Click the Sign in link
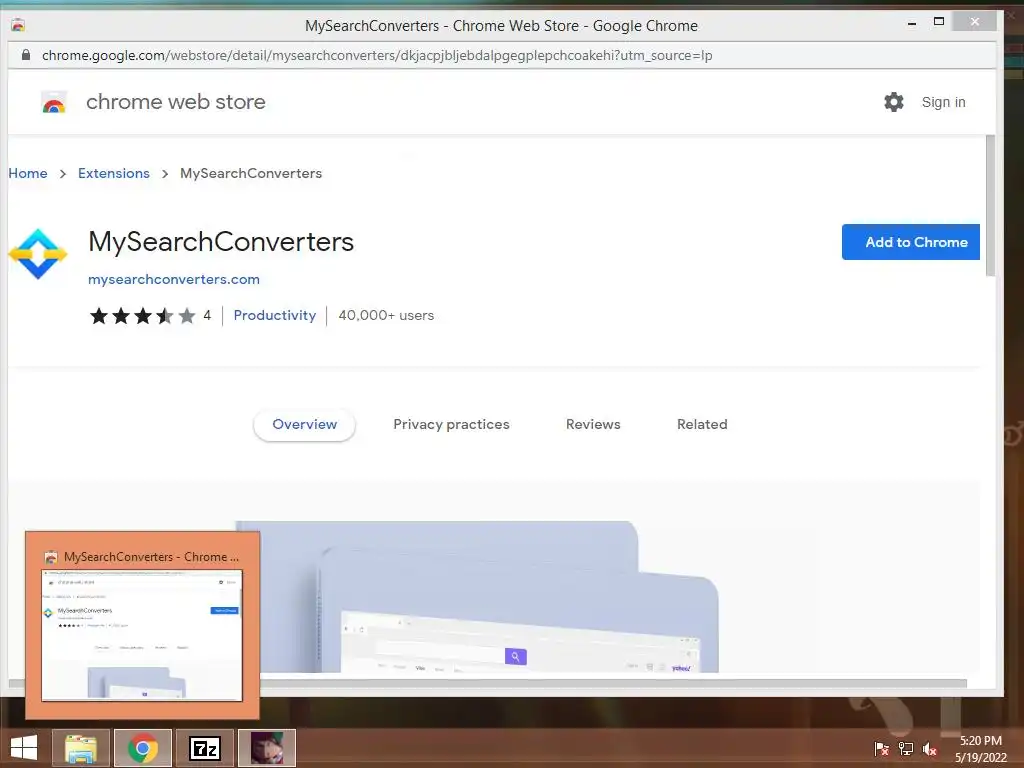The image size is (1024, 768). click(943, 103)
